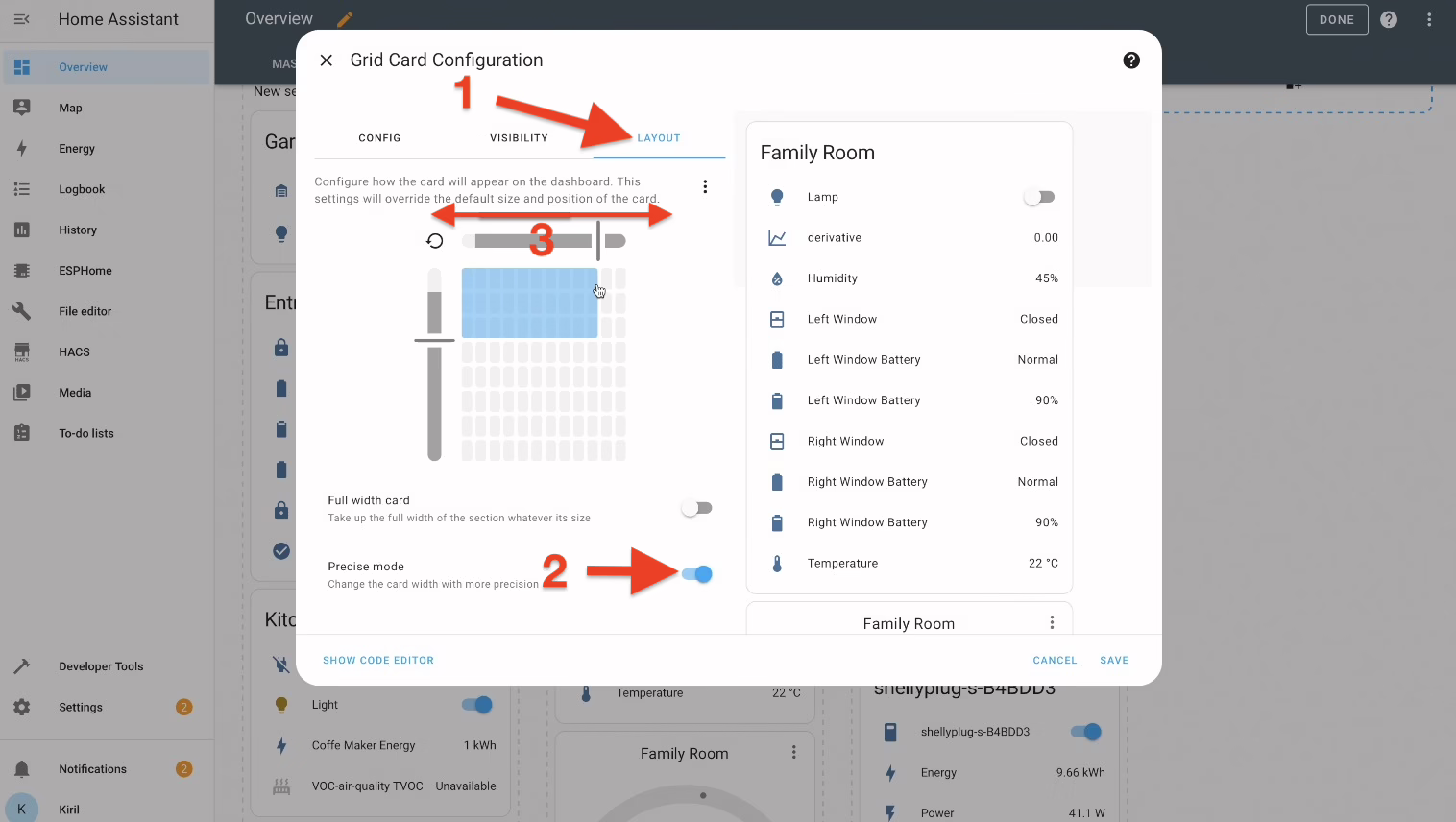Open Developer Tools hammer icon
The height and width of the screenshot is (822, 1456).
pos(22,666)
